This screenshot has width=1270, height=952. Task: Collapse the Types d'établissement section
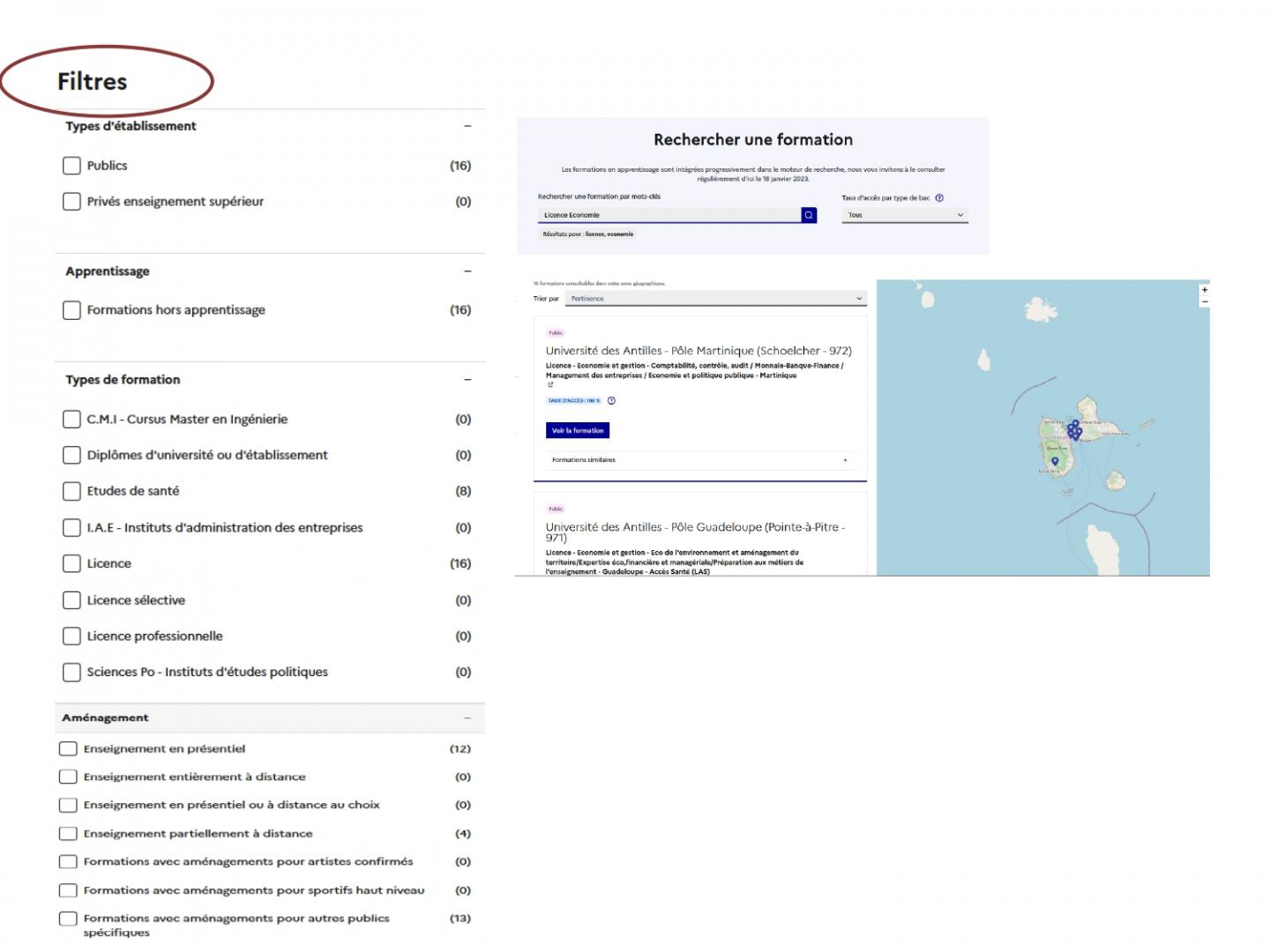(x=467, y=126)
